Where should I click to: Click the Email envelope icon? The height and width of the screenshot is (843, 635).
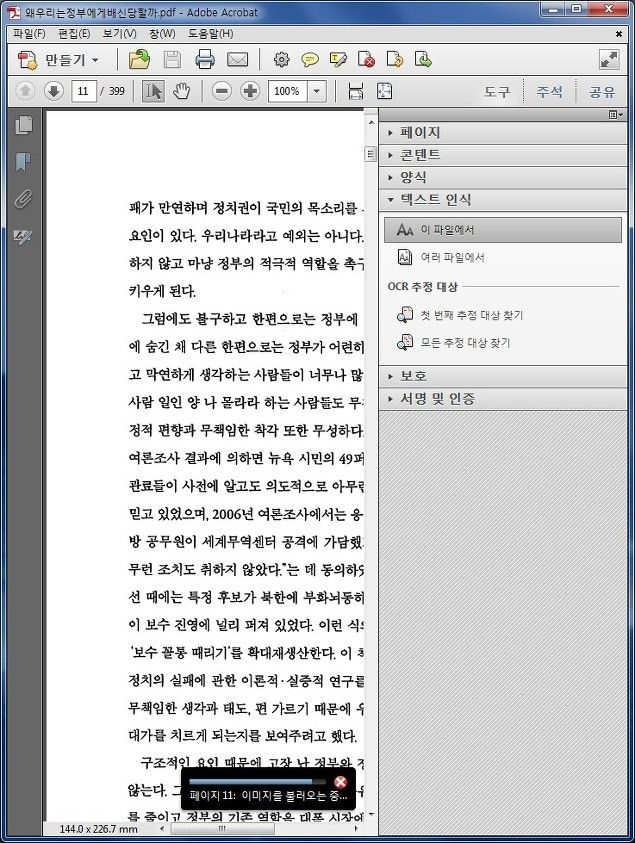tap(237, 60)
